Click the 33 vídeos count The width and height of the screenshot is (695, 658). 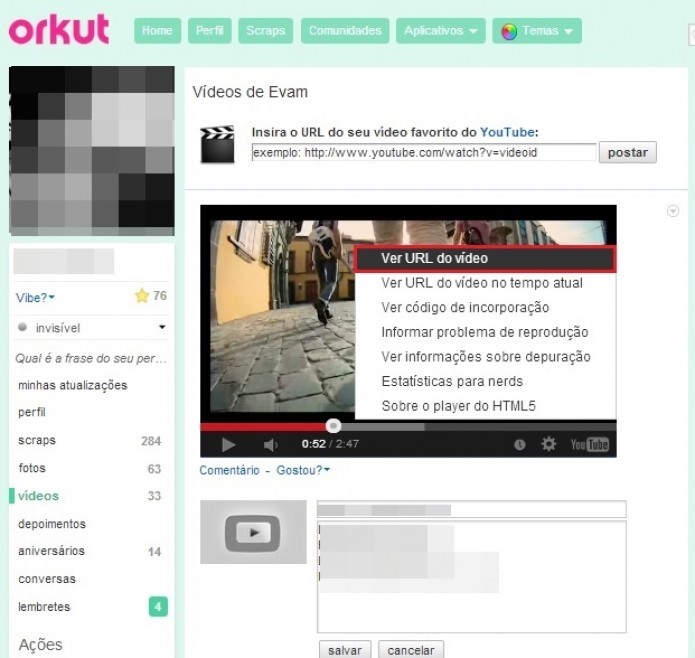tap(154, 496)
